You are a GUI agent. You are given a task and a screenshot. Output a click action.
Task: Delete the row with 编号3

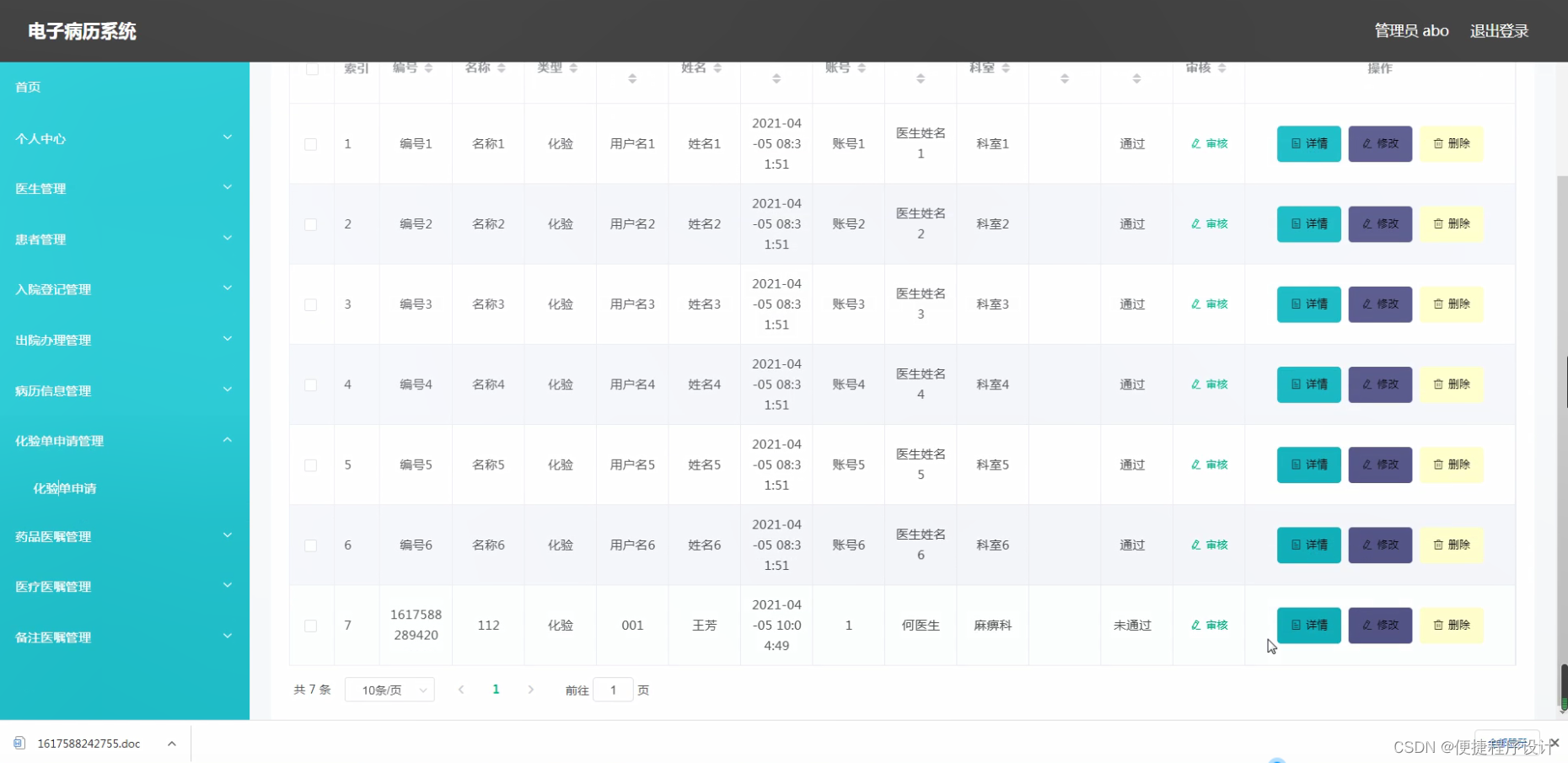[x=1452, y=304]
